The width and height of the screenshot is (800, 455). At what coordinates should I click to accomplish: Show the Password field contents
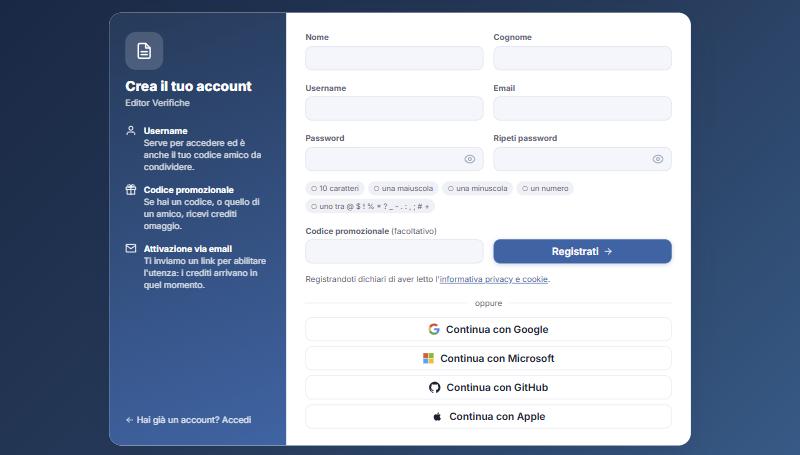click(x=469, y=159)
